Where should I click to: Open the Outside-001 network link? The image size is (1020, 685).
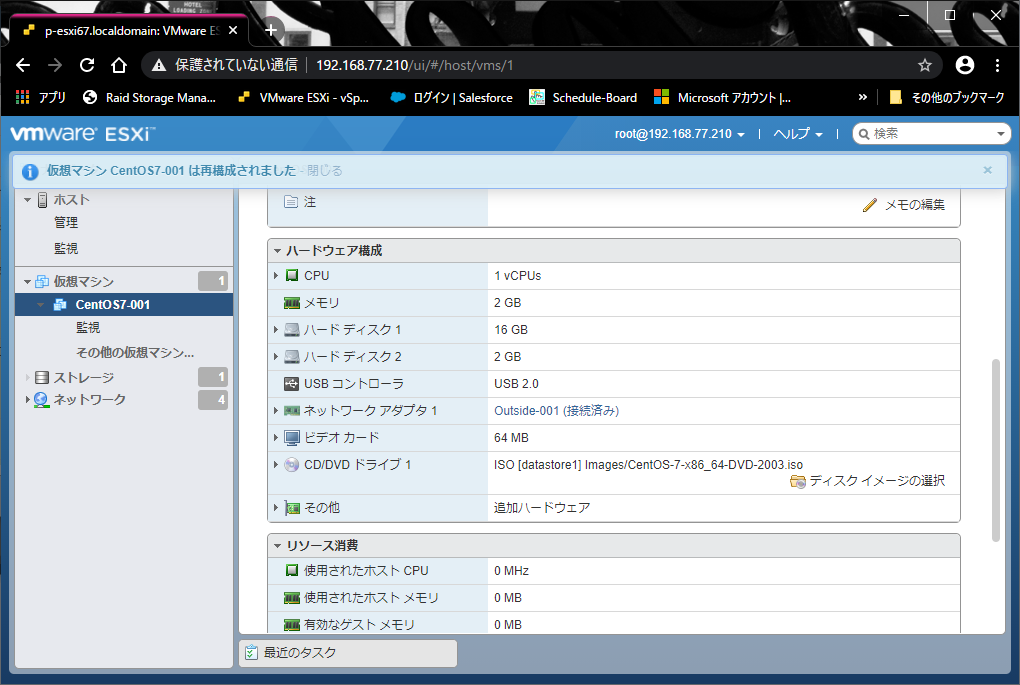[556, 410]
